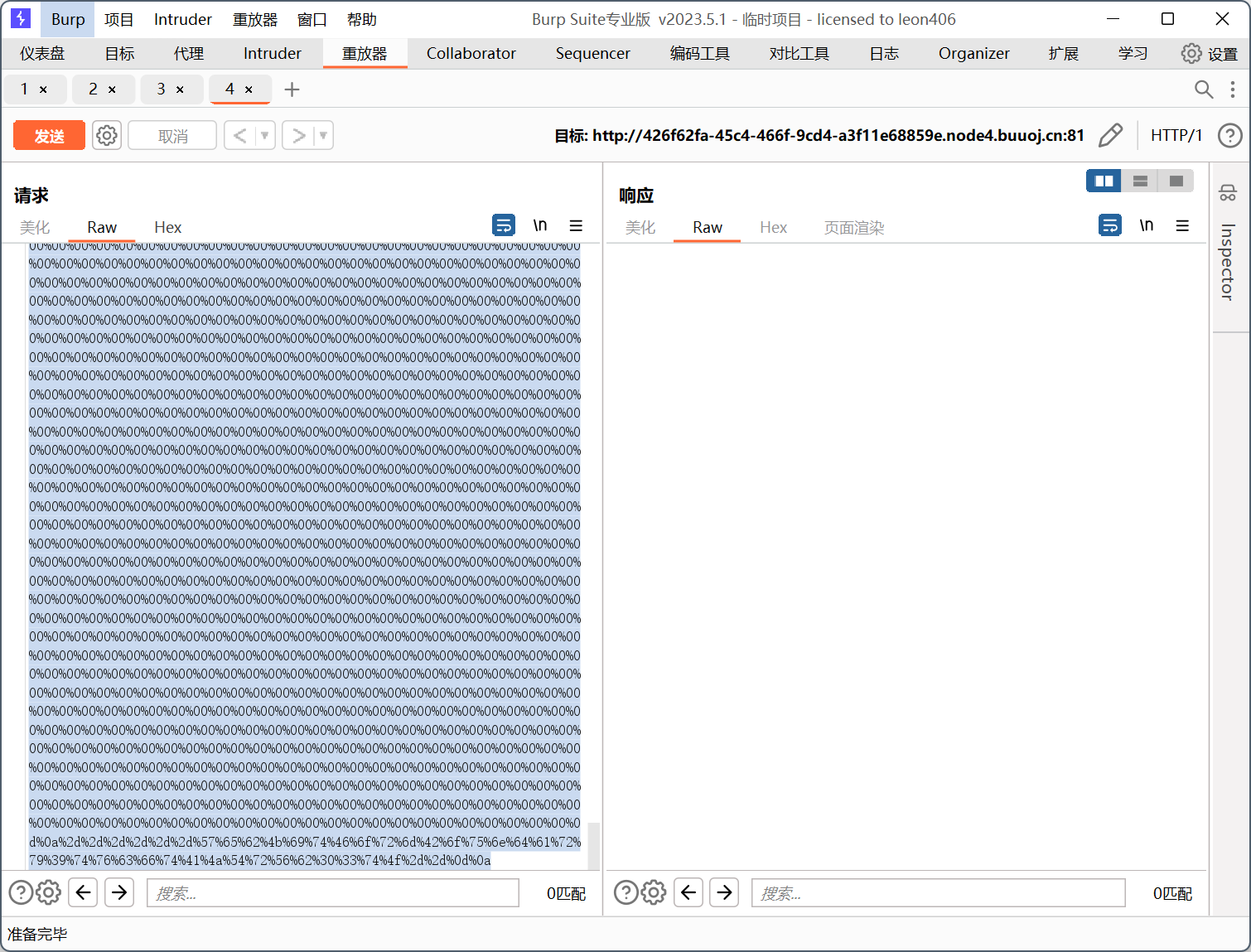Screen dimensions: 1251x952
Task: Switch to 对比工具 comparer tab
Action: point(799,53)
